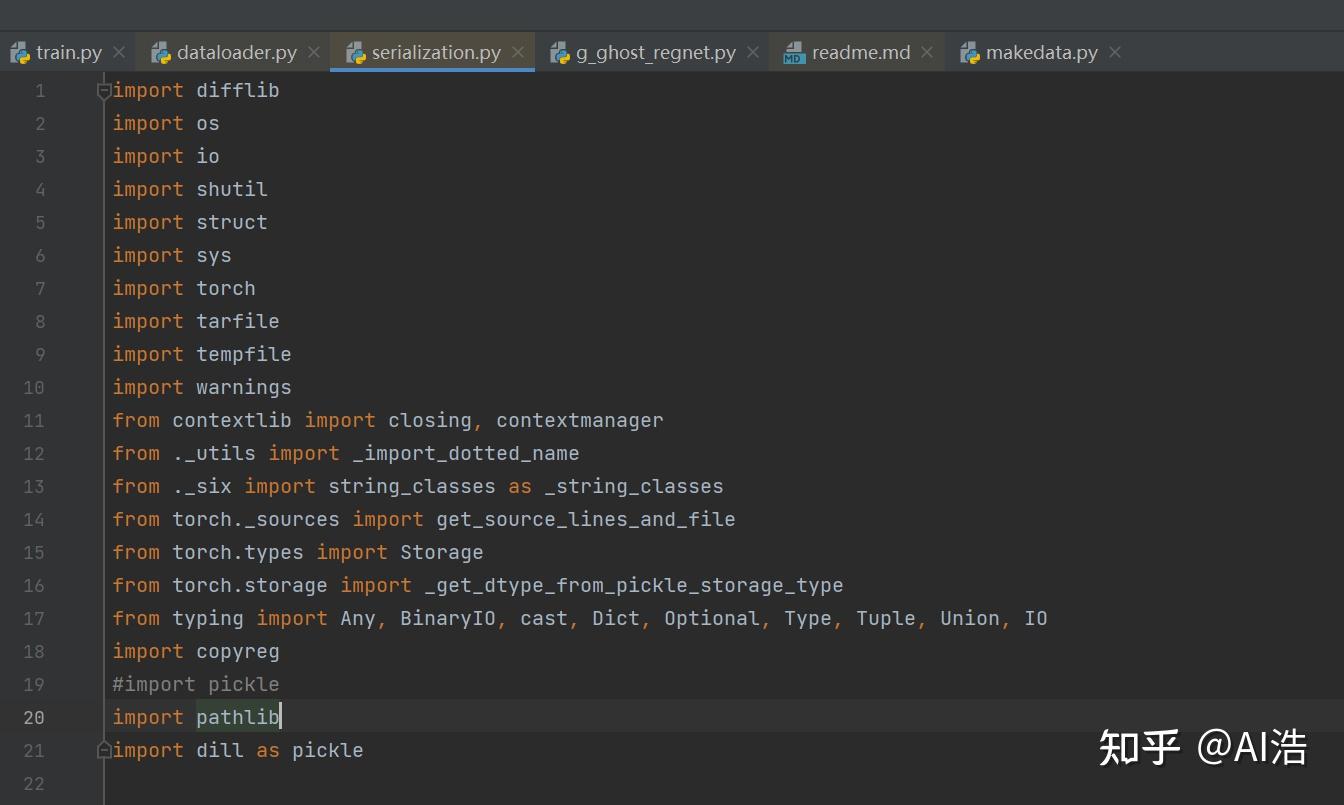Click the Python icon on g_ghost_regnet.py tab
The image size is (1344, 805).
click(x=560, y=52)
